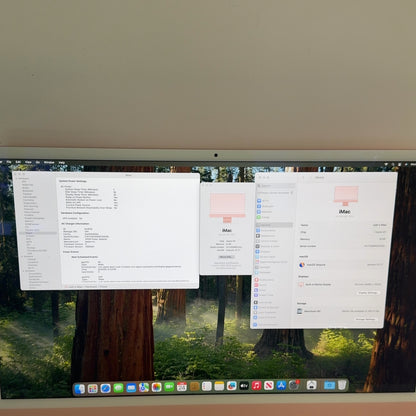Open Calendar from the dock
Viewport: 416px width, 416px height.
click(x=182, y=387)
